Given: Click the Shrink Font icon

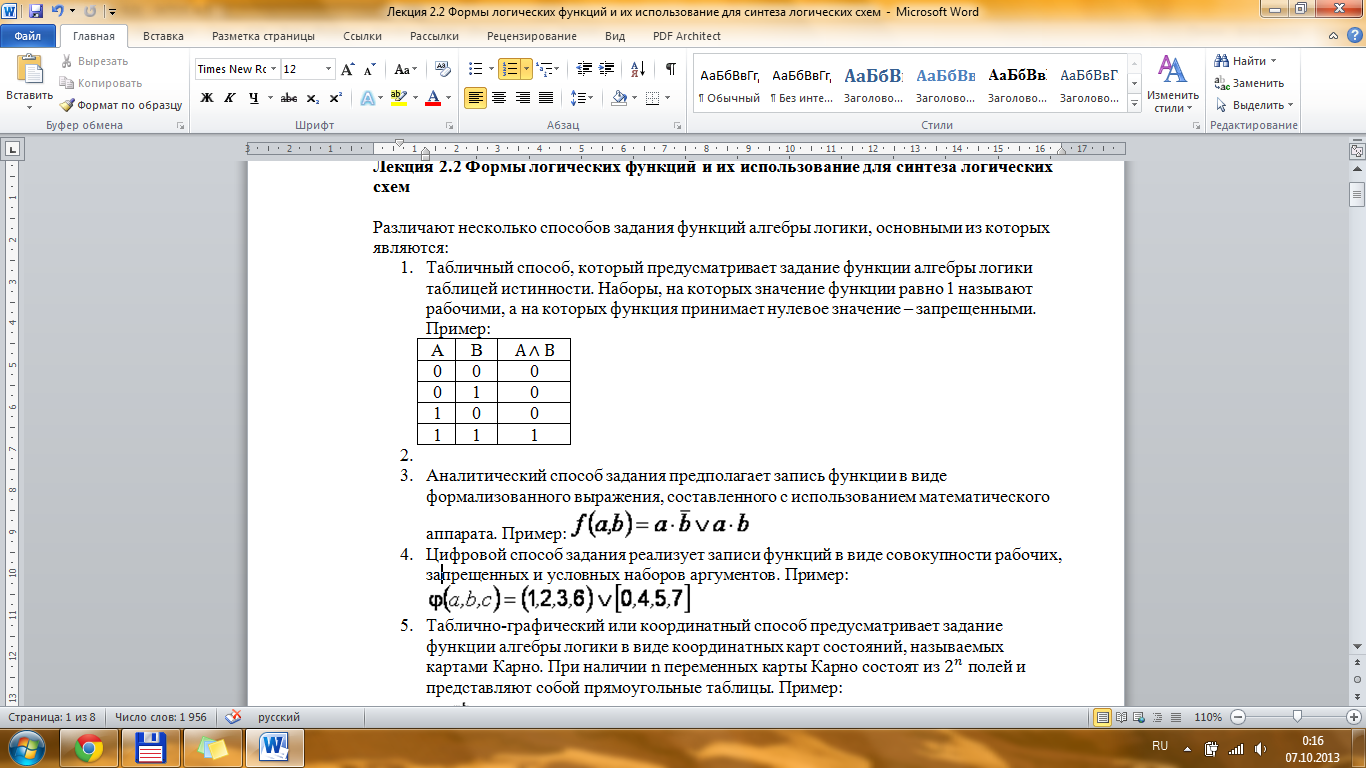Looking at the screenshot, I should tap(370, 69).
